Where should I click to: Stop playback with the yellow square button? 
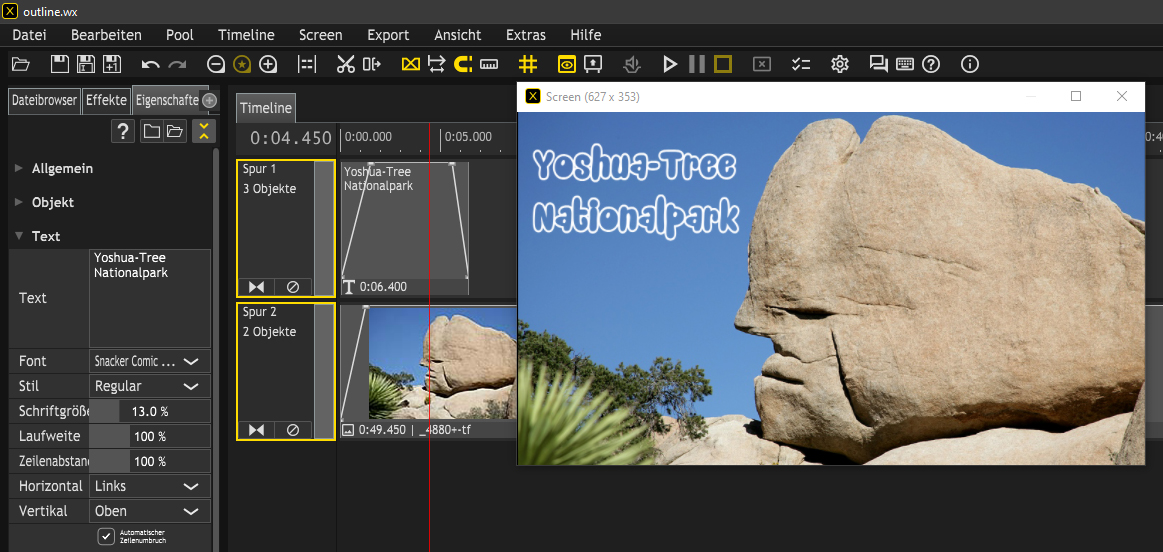click(x=722, y=65)
